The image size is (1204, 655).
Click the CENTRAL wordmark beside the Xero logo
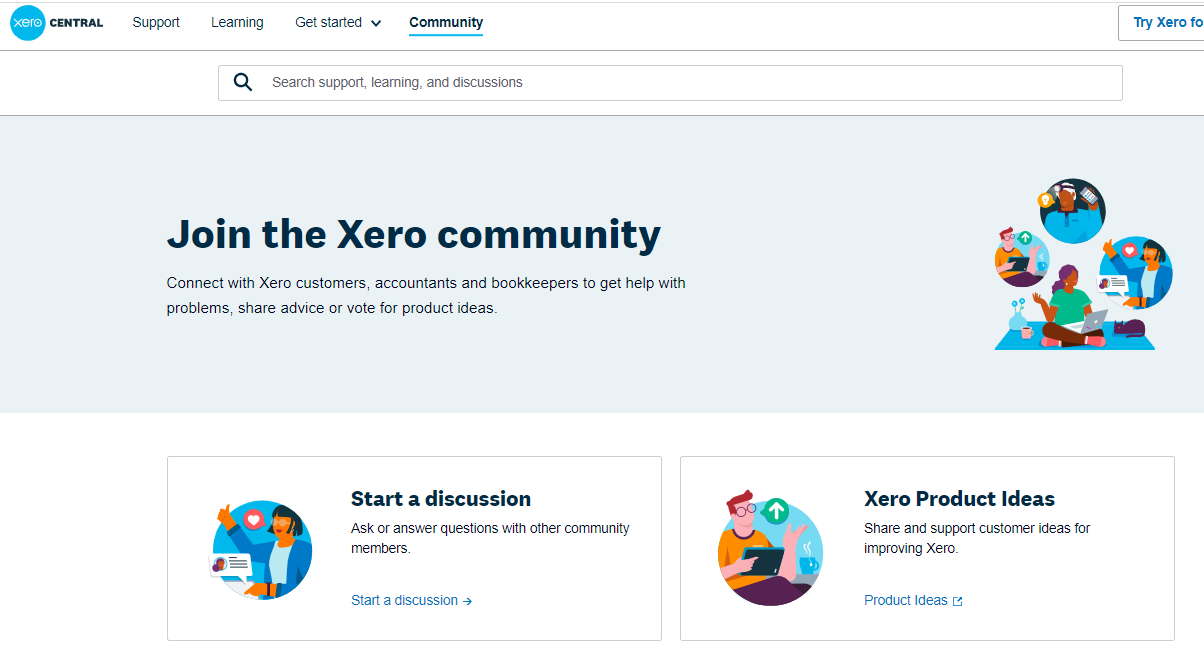(76, 23)
